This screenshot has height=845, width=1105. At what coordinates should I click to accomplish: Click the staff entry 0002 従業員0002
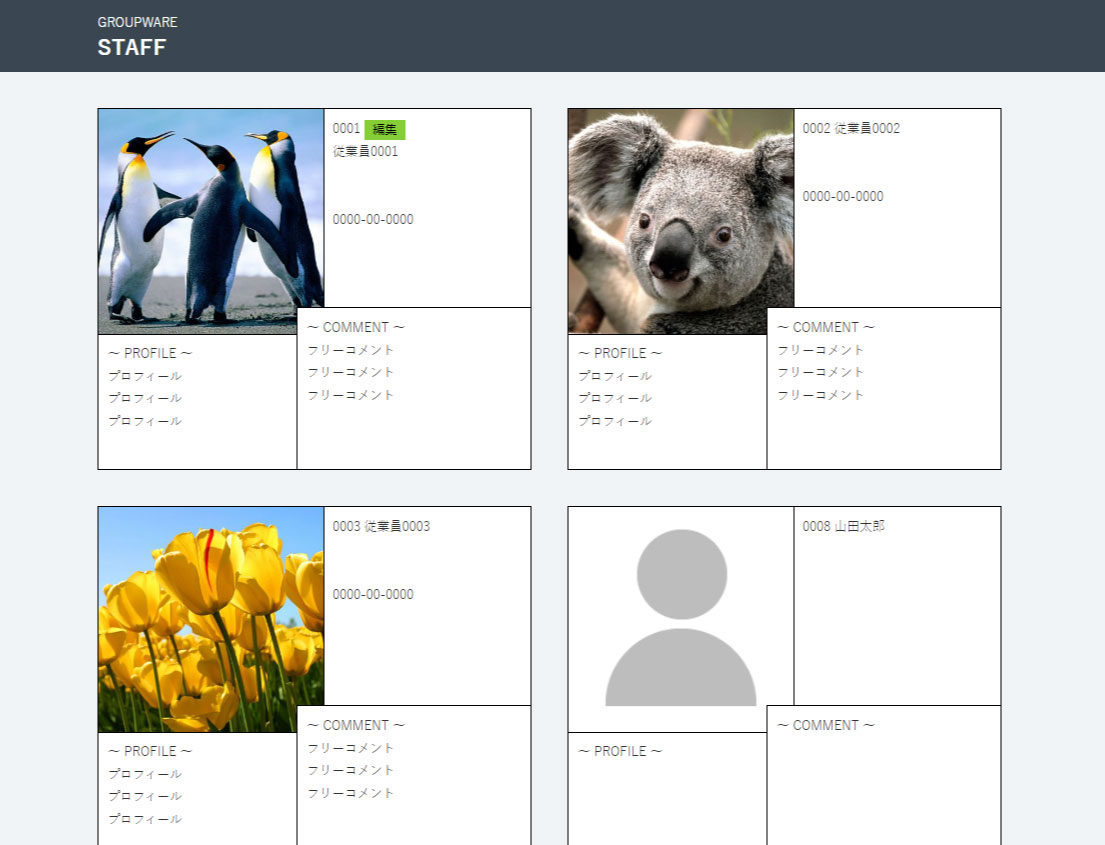(851, 129)
